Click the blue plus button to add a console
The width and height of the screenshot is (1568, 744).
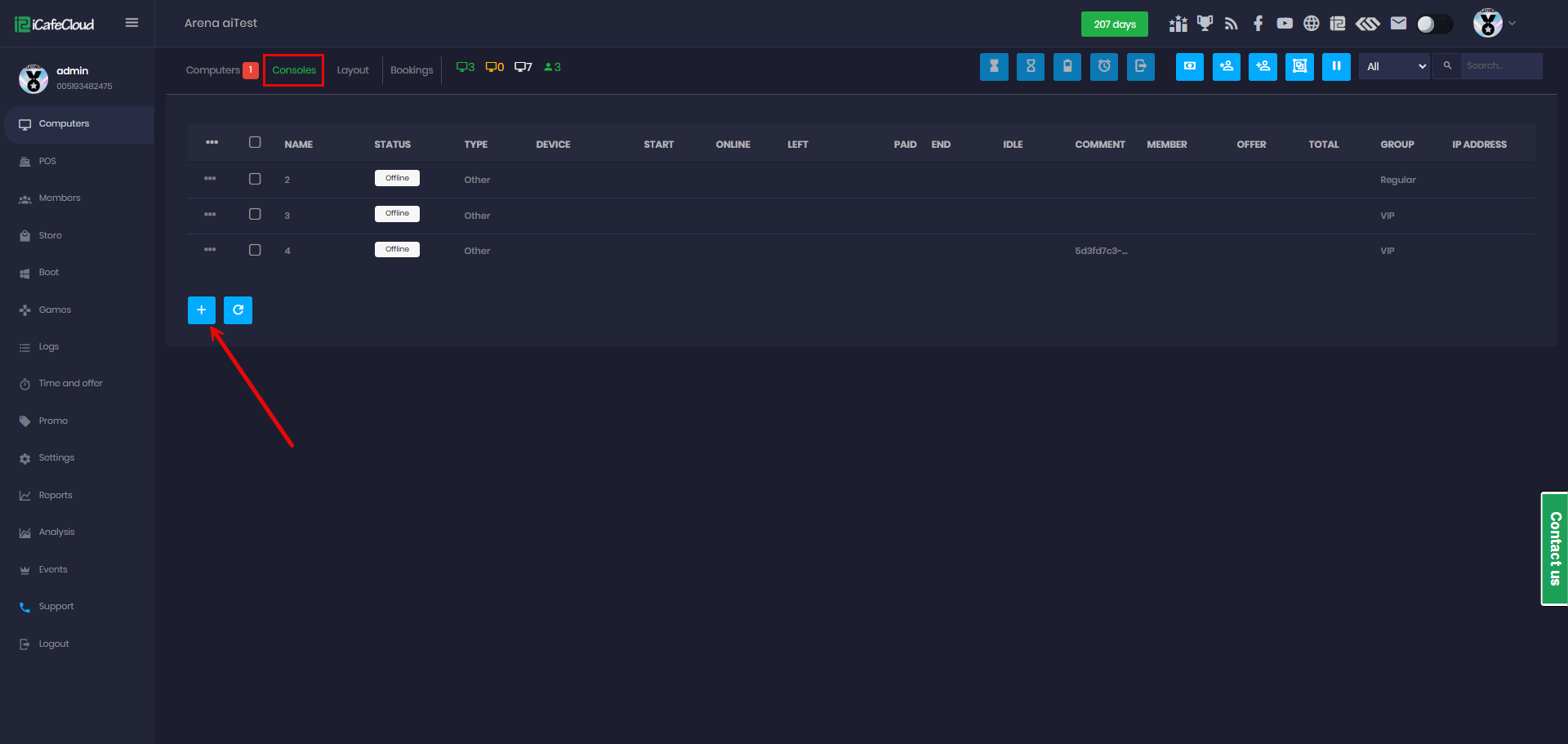201,310
